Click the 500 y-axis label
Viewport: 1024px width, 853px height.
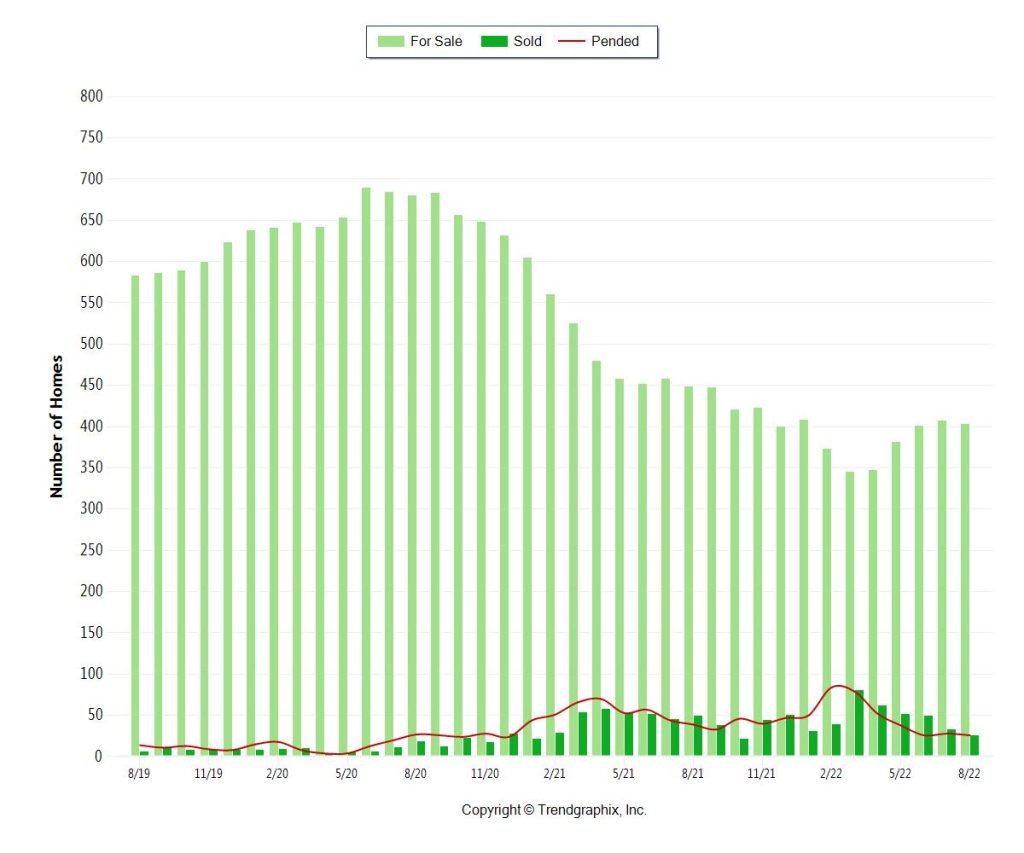point(91,344)
